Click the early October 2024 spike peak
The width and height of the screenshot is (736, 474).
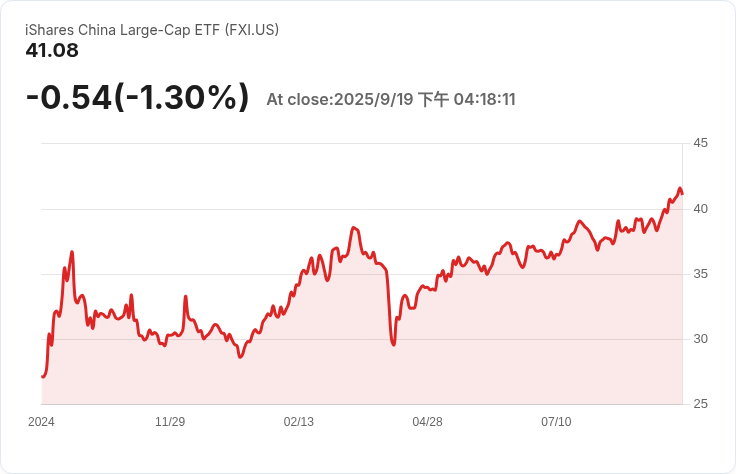coord(72,252)
